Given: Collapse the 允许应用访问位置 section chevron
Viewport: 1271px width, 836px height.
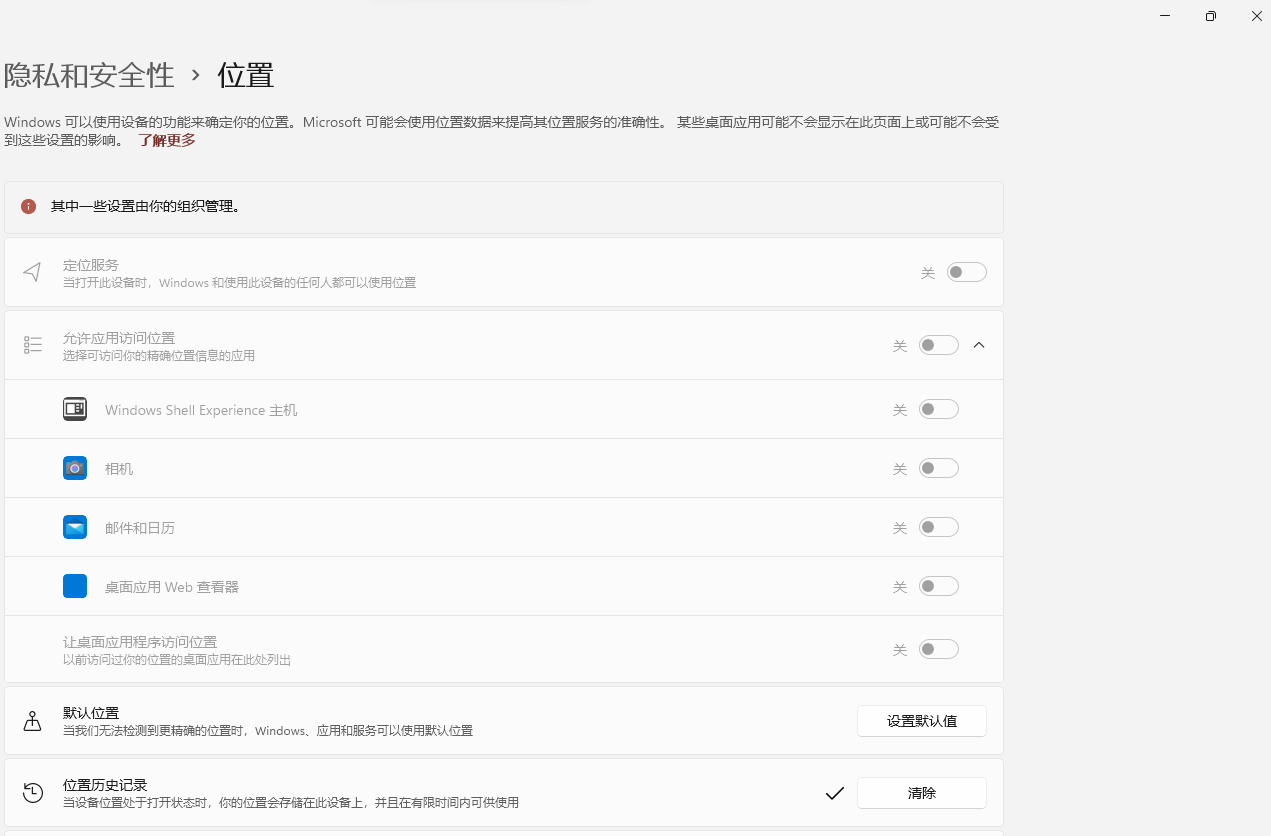Looking at the screenshot, I should [979, 345].
